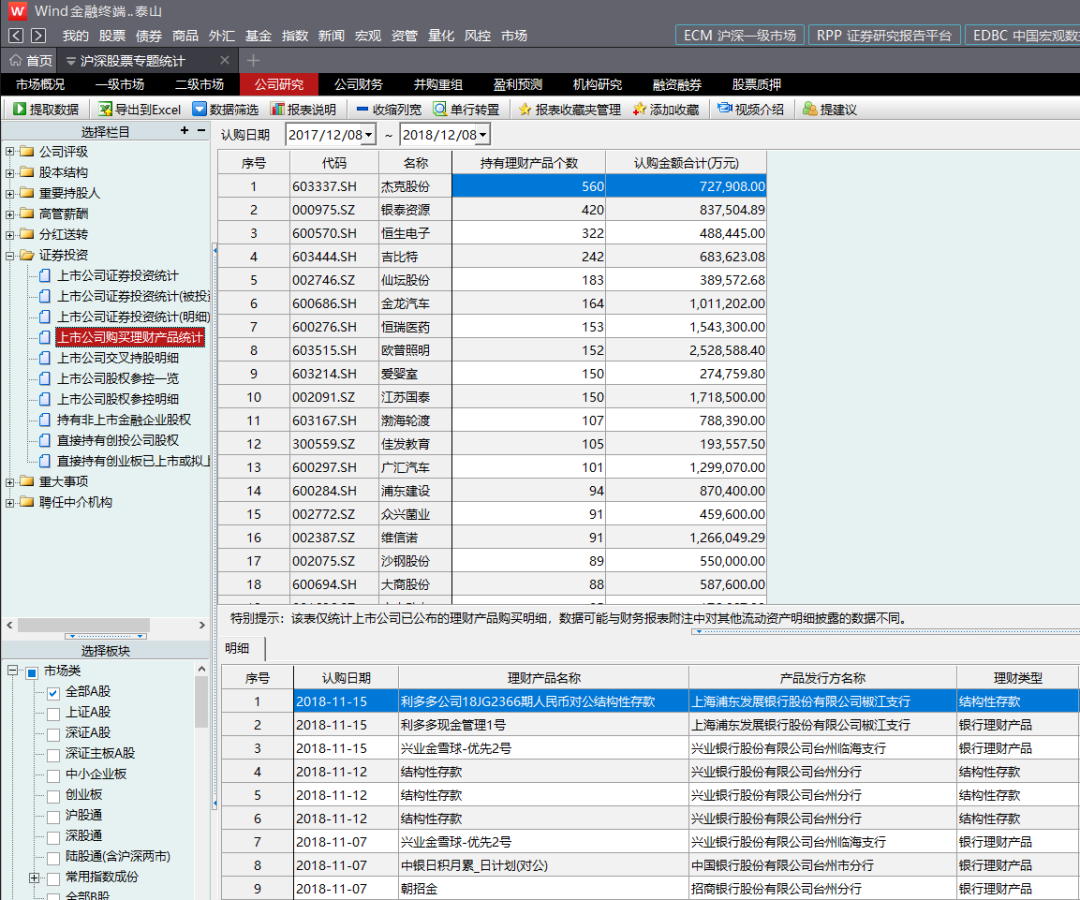Click the 添加收藏 star icon
Image resolution: width=1080 pixels, height=900 pixels.
639,109
